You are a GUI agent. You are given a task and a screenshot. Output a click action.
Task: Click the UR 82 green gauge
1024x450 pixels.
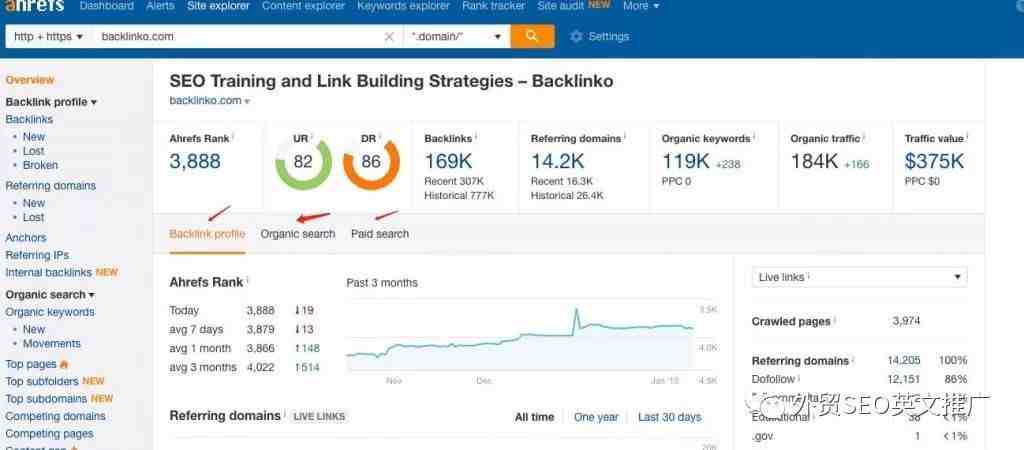[303, 161]
